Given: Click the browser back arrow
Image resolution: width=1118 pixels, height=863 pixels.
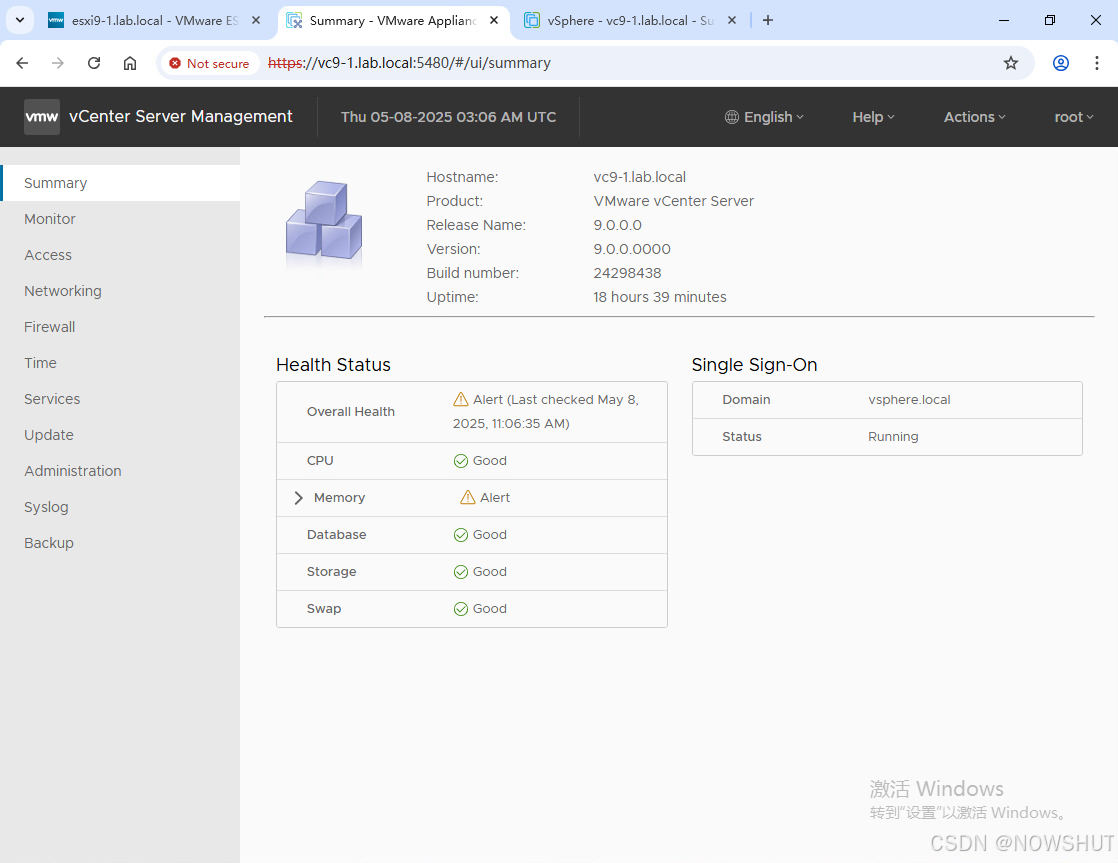Looking at the screenshot, I should click(22, 63).
